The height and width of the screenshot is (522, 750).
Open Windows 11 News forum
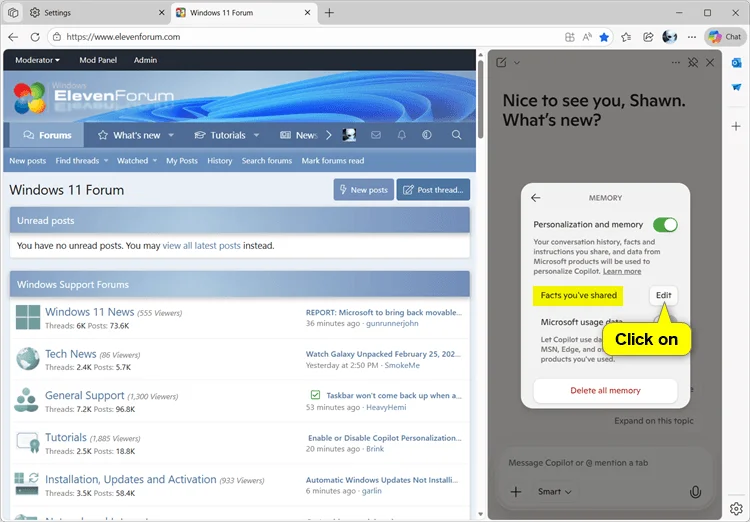tap(89, 312)
